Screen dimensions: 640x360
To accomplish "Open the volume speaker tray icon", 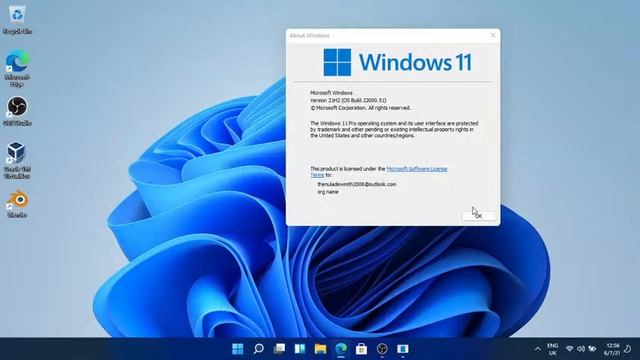I will [580, 349].
